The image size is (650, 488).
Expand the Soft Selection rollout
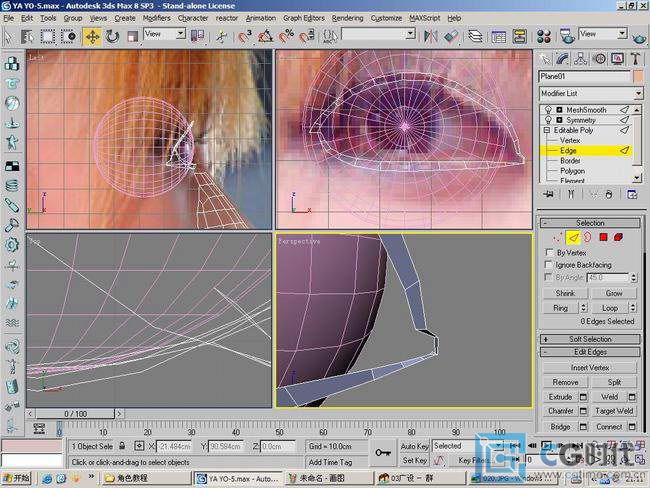pos(590,339)
